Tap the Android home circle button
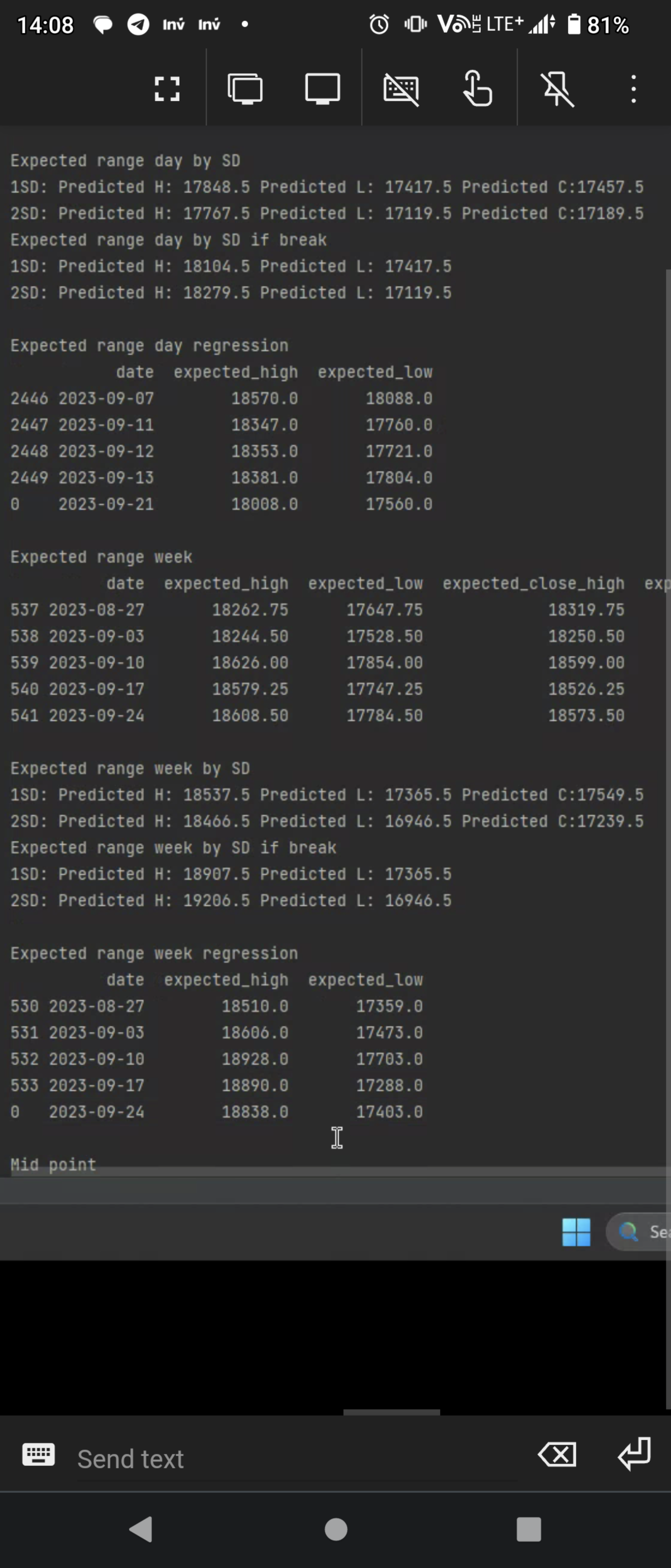The height and width of the screenshot is (1568, 671). [336, 1529]
